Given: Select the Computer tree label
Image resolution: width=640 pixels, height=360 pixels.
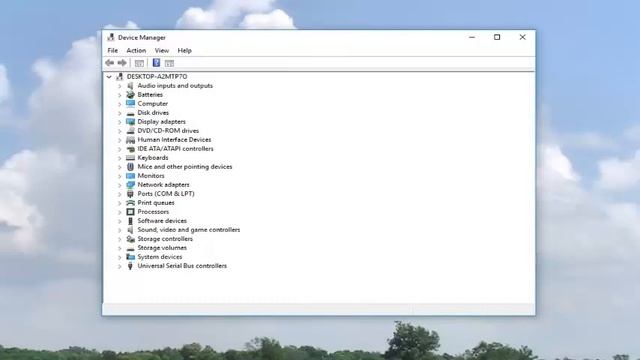Looking at the screenshot, I should (153, 104).
